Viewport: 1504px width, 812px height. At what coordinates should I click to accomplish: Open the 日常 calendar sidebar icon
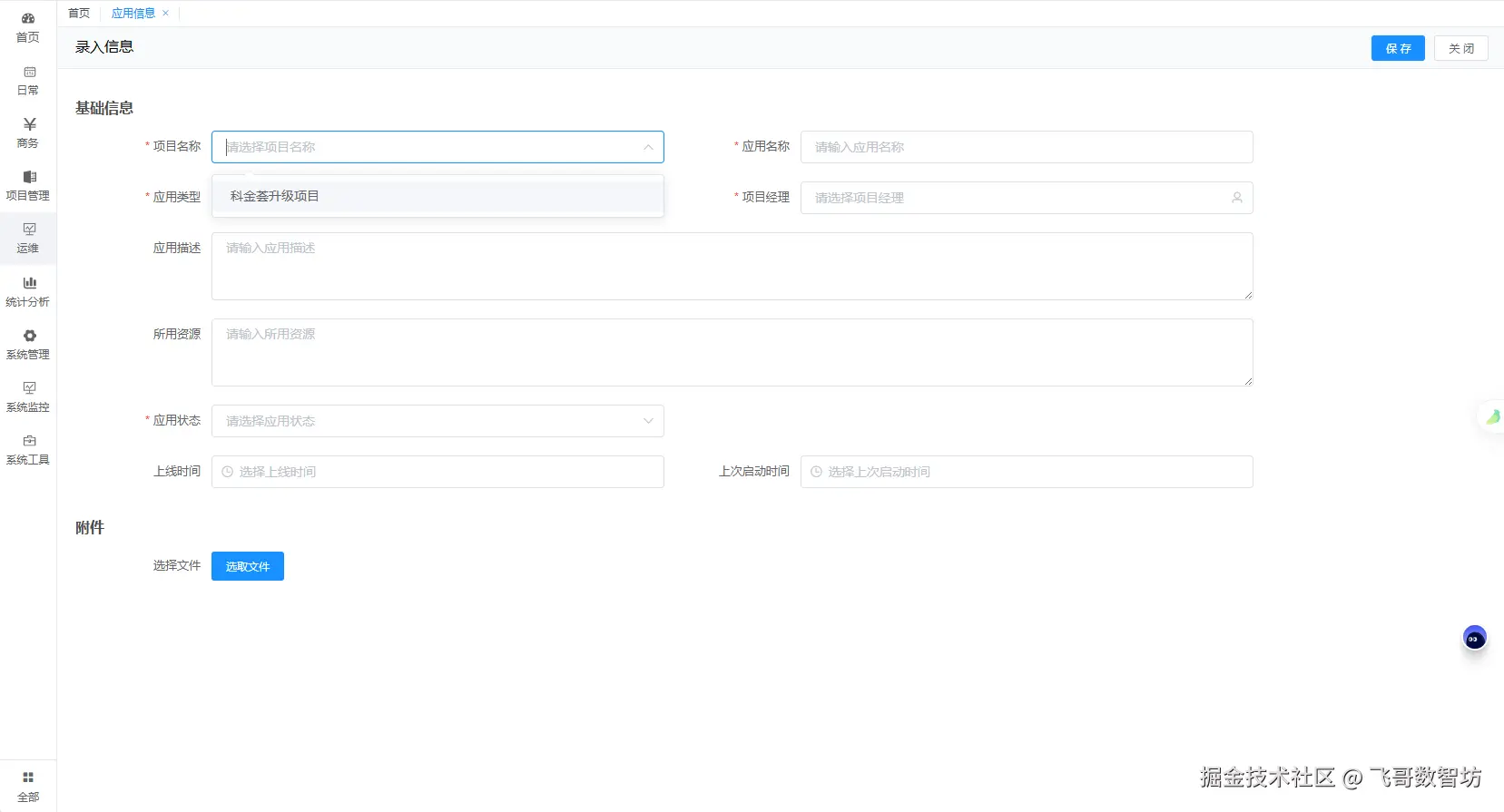(29, 72)
